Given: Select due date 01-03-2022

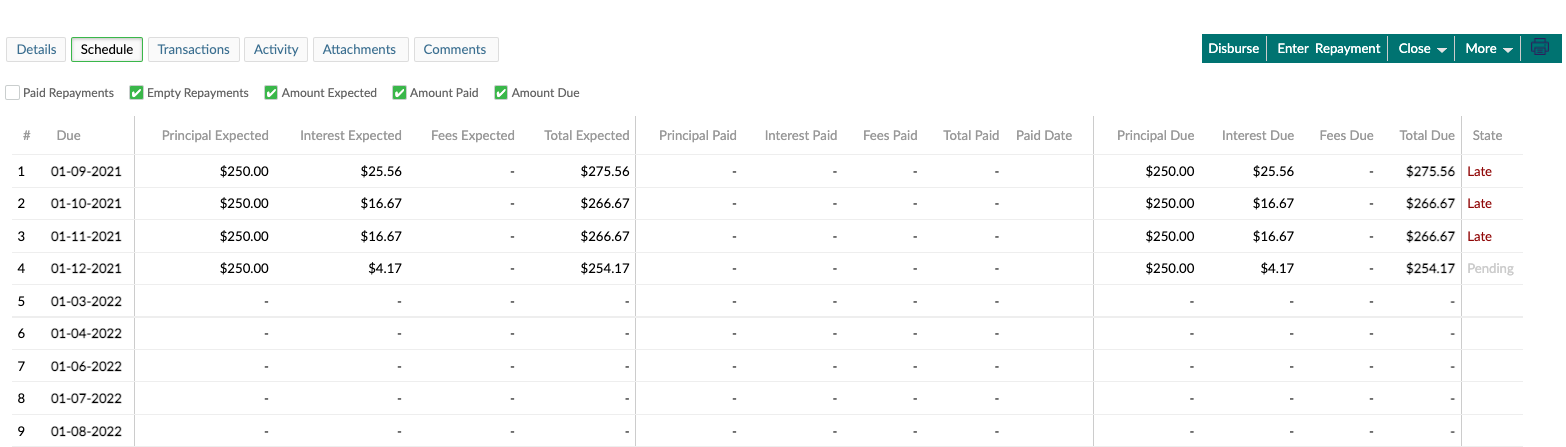Looking at the screenshot, I should click(x=86, y=301).
